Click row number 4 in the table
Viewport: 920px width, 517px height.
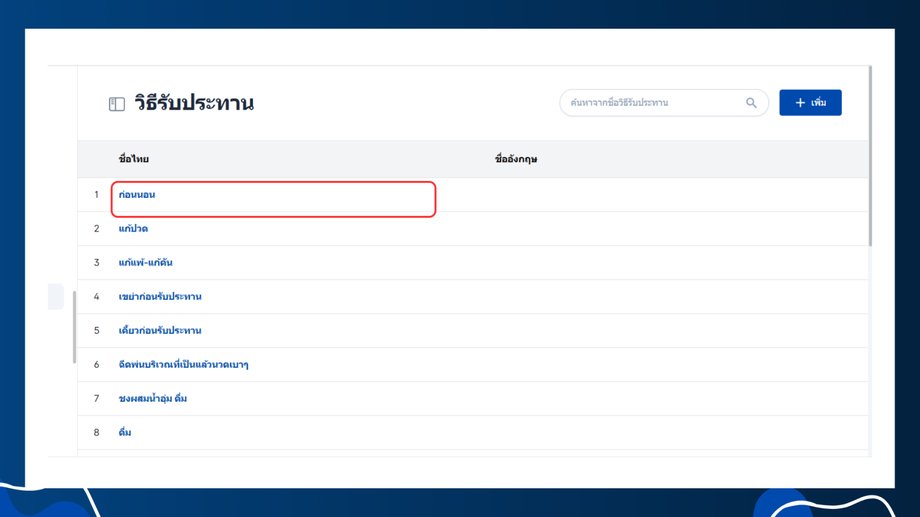pos(96,297)
